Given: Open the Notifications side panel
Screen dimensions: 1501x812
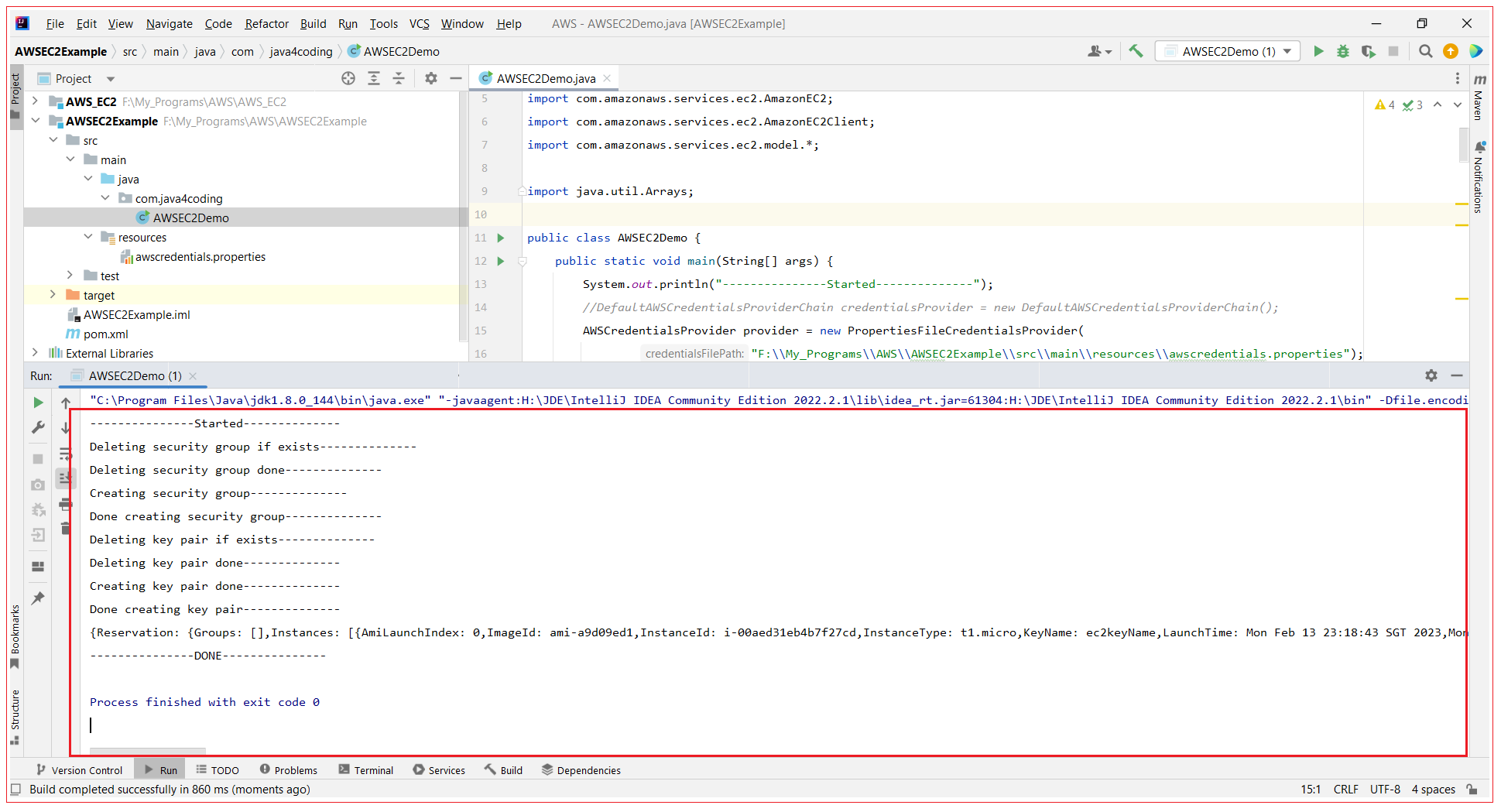Looking at the screenshot, I should 1479,177.
